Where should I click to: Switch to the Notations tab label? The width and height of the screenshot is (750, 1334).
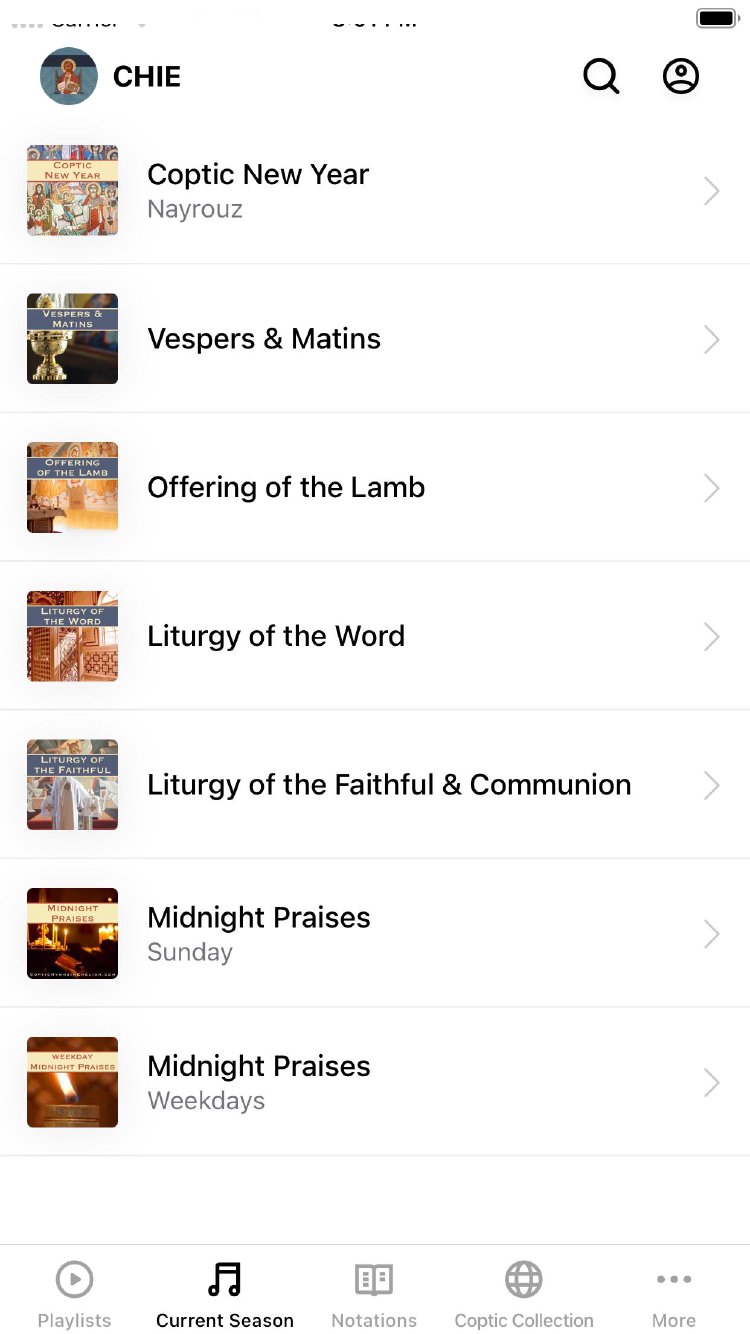pyautogui.click(x=374, y=1321)
